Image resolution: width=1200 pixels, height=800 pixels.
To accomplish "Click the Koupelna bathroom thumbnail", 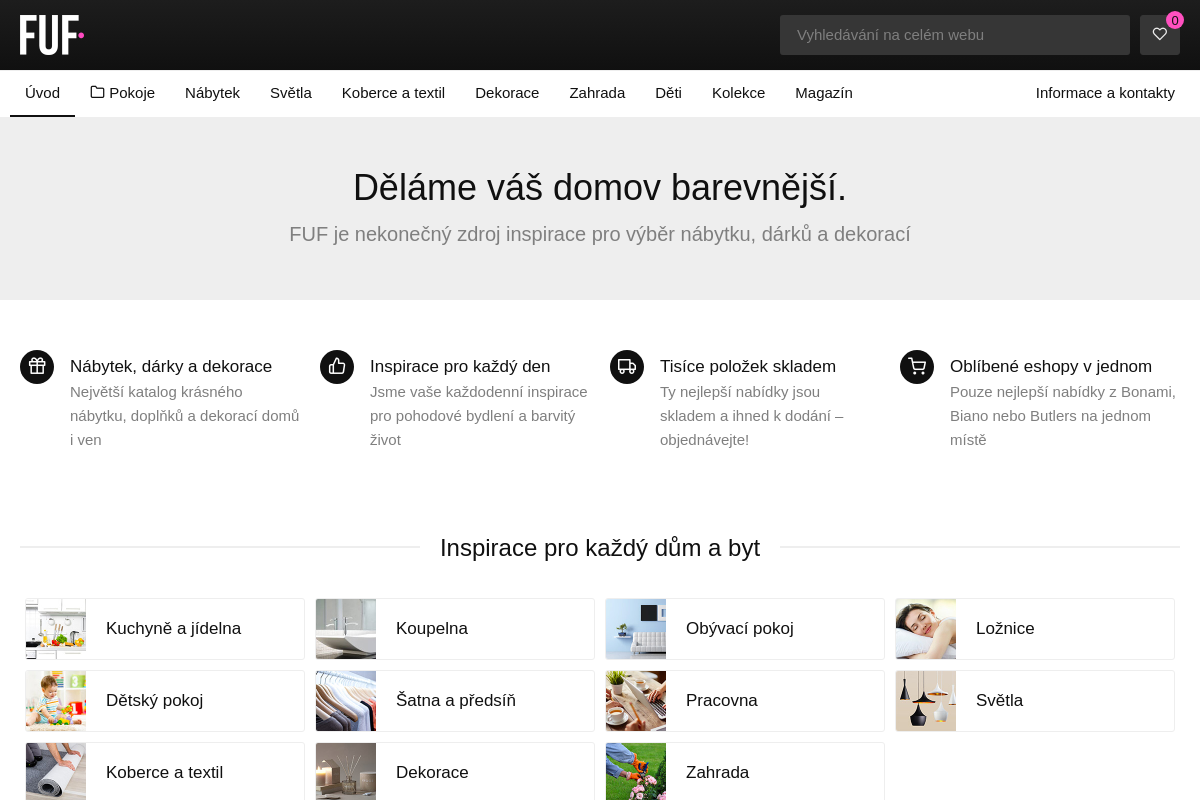I will click(x=346, y=629).
